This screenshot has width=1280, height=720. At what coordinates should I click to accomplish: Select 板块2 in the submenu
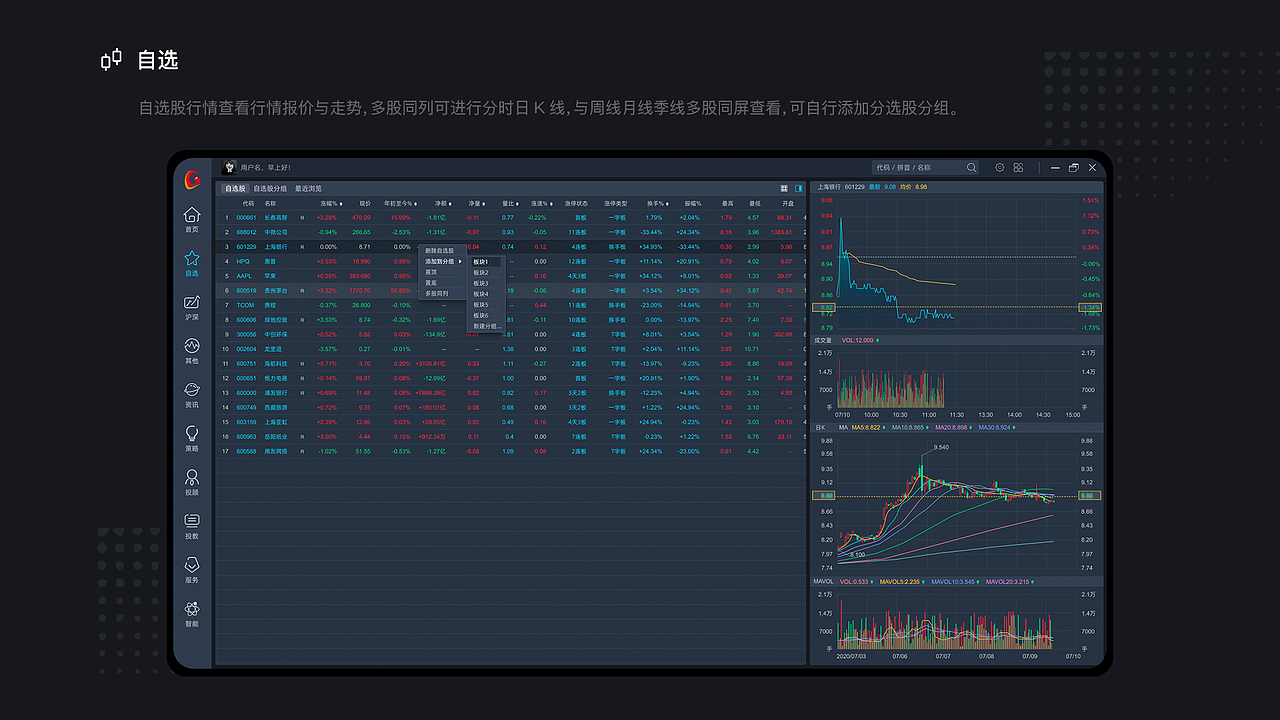pyautogui.click(x=481, y=273)
